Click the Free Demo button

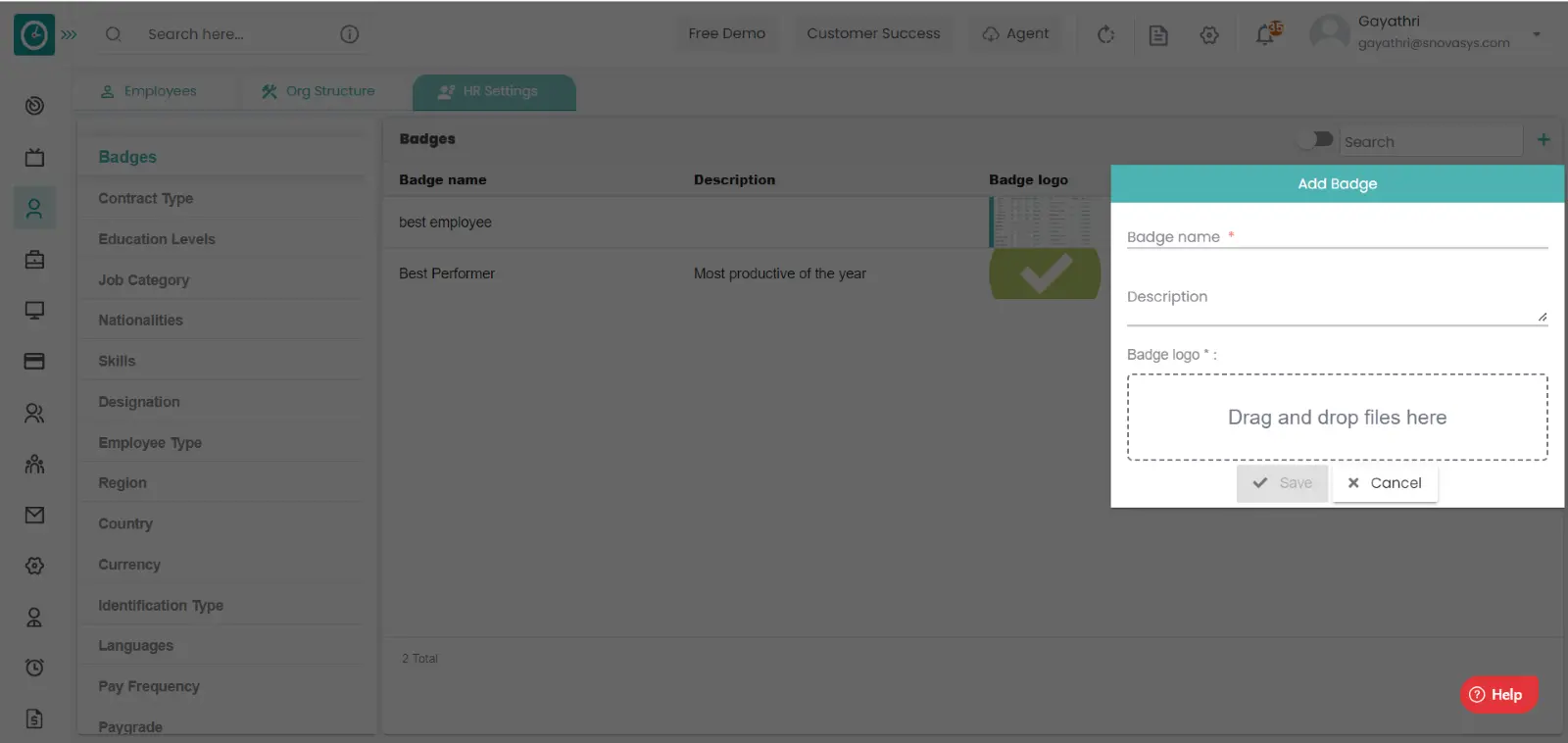(727, 33)
